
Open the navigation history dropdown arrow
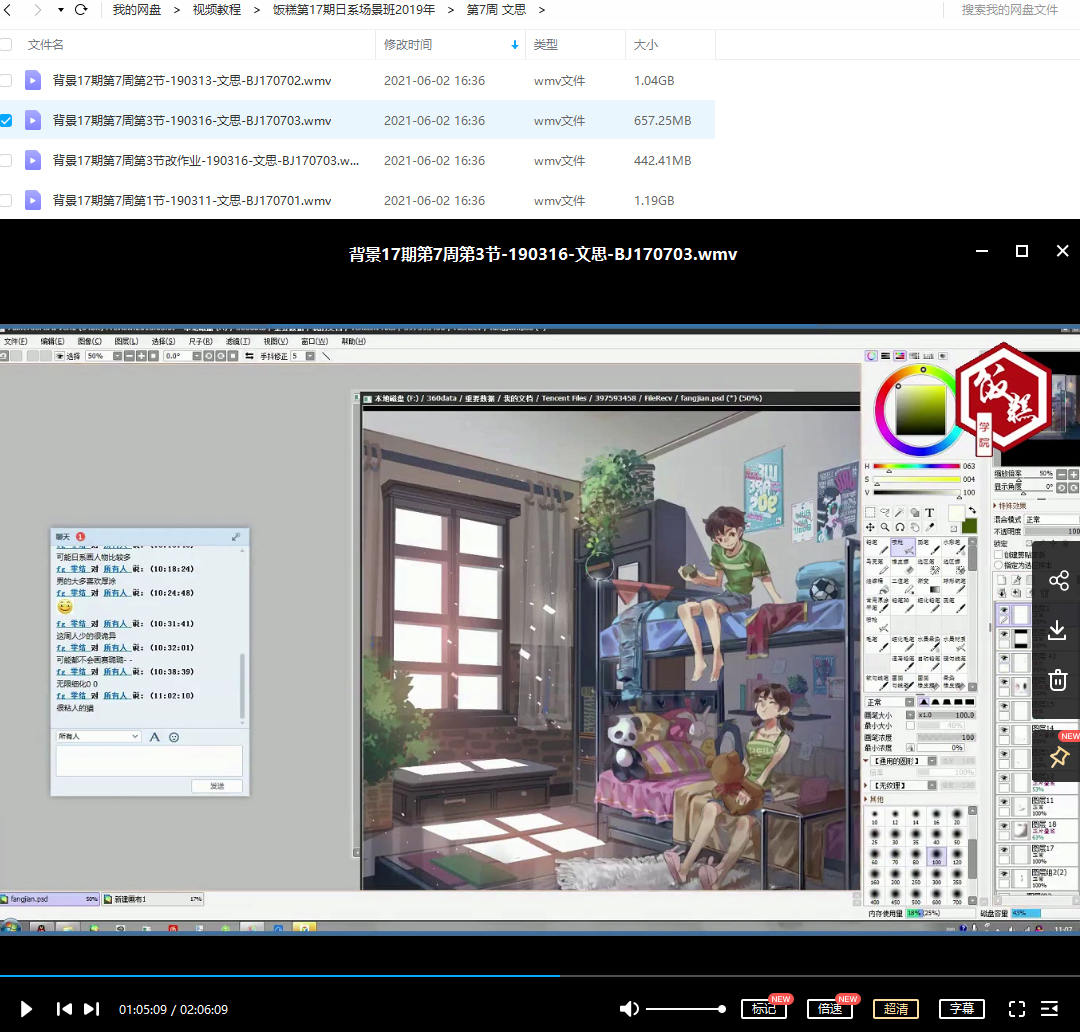pos(61,10)
